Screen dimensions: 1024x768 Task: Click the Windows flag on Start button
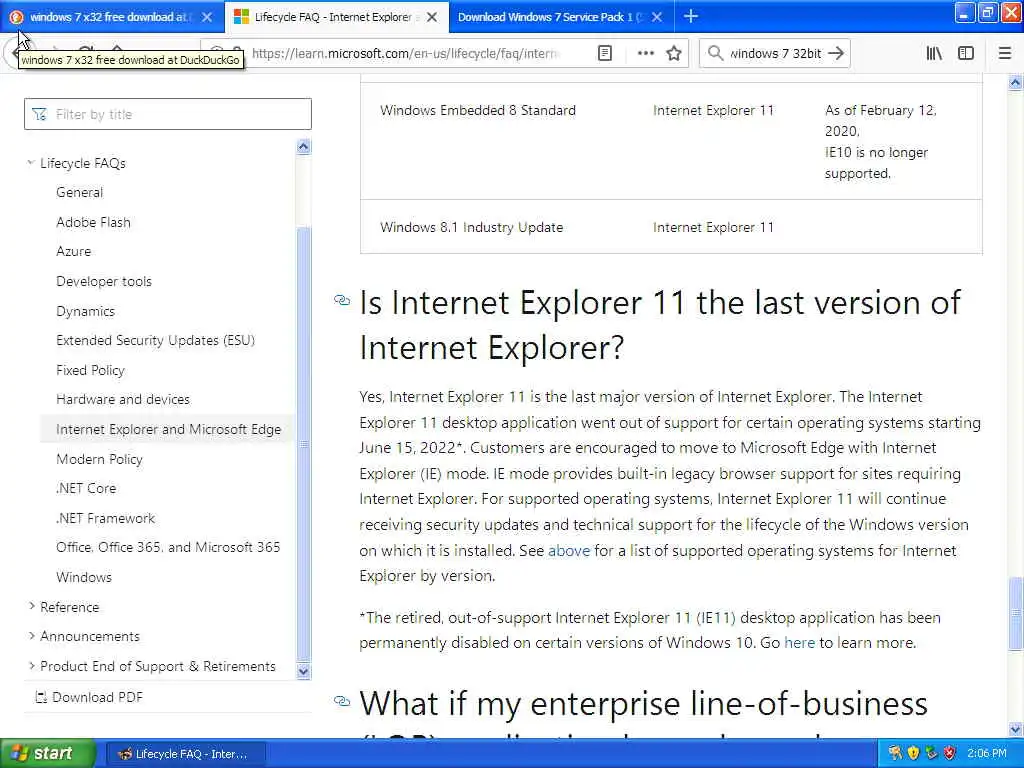19,754
